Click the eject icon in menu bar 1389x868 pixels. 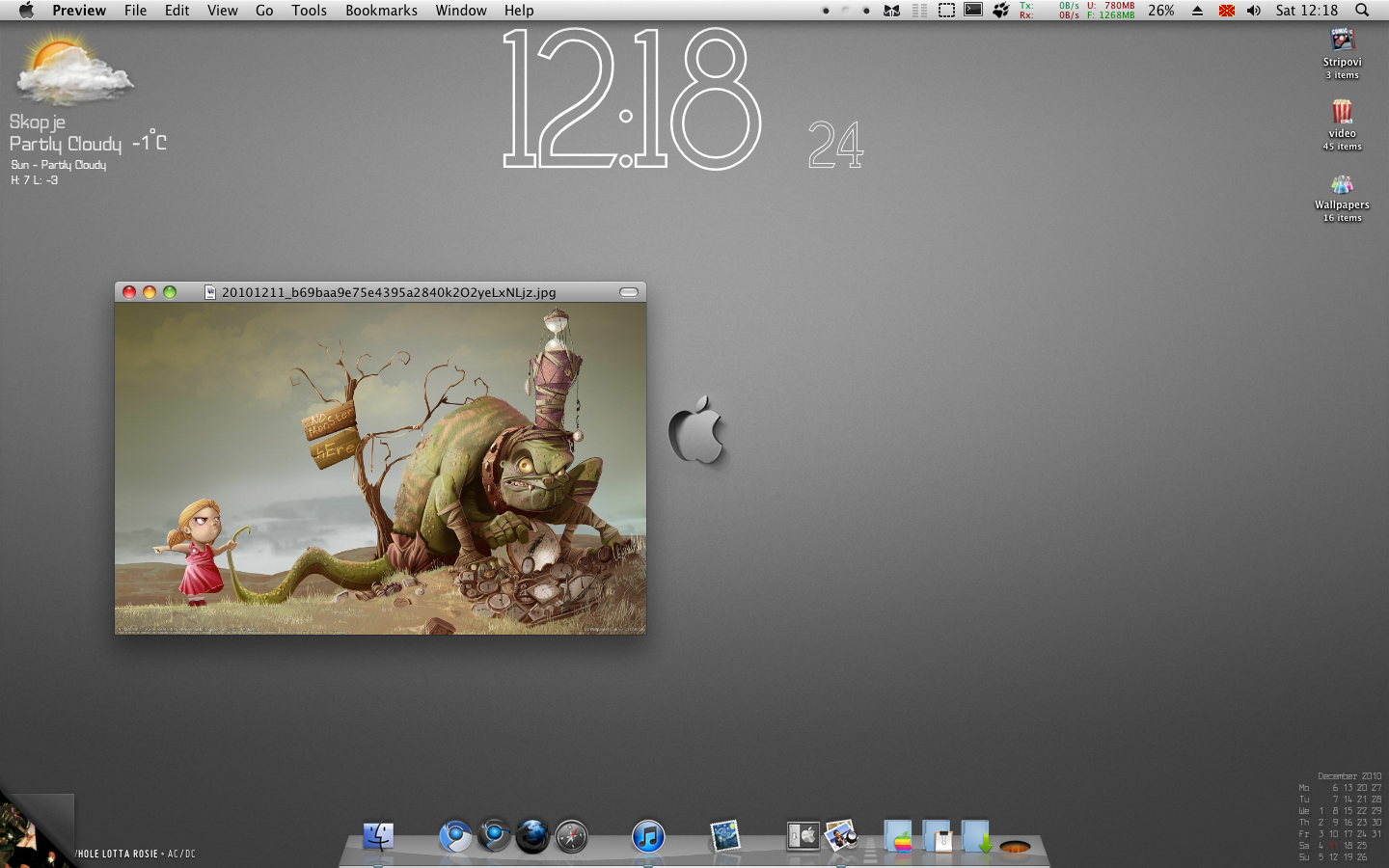tap(1197, 11)
